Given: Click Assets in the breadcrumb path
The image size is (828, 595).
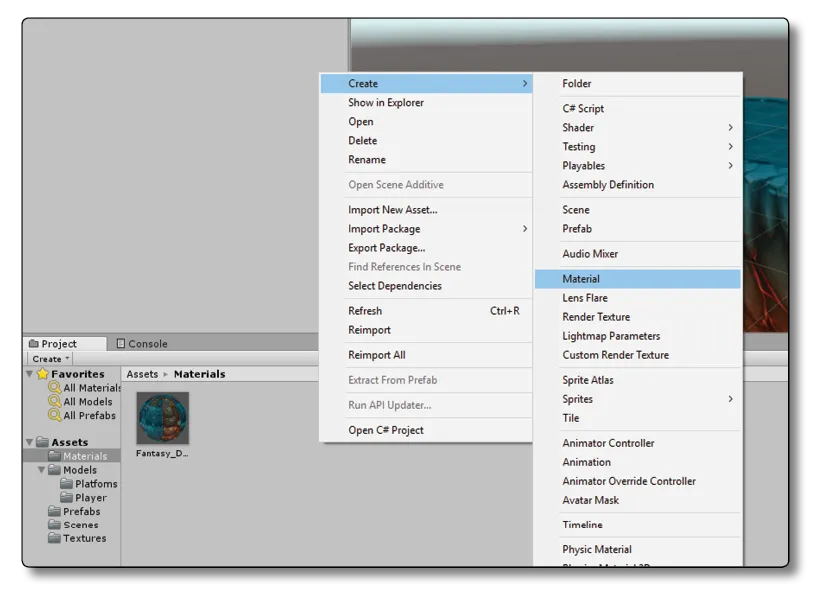Looking at the screenshot, I should [x=142, y=374].
